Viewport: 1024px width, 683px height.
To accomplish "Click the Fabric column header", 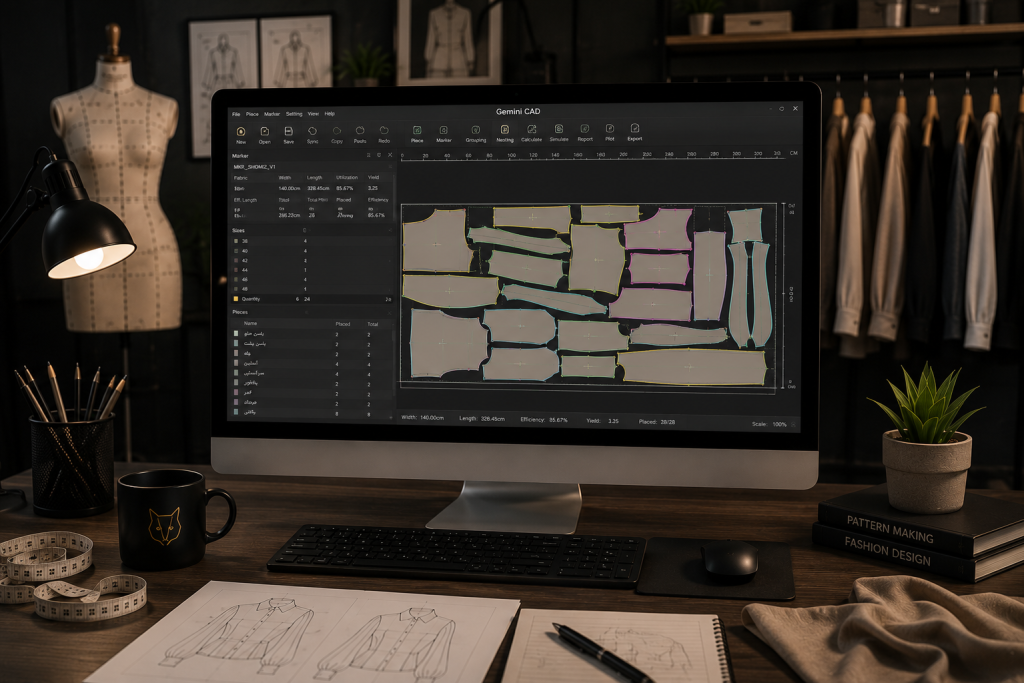I will click(x=241, y=178).
